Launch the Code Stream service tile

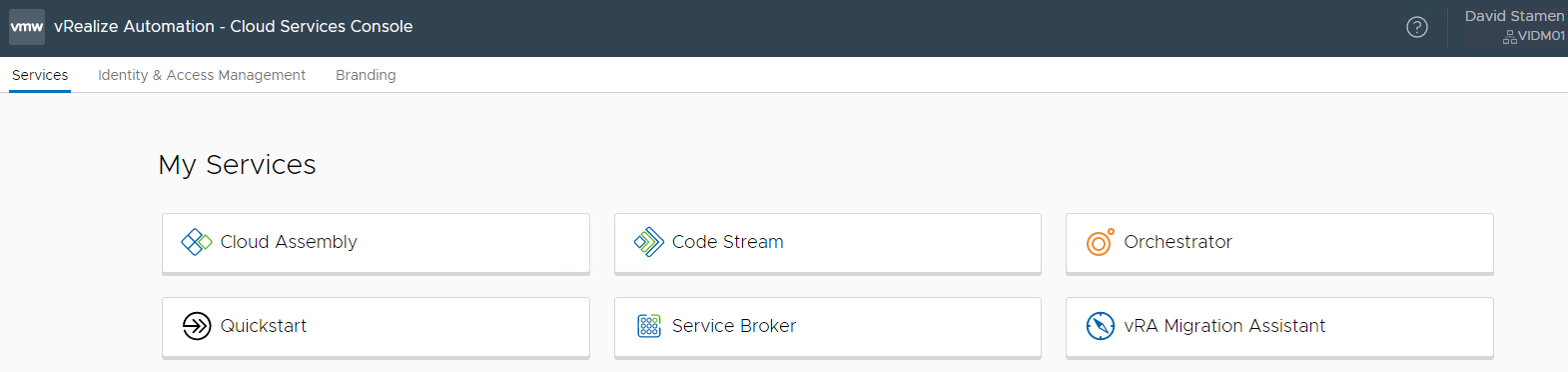[828, 243]
